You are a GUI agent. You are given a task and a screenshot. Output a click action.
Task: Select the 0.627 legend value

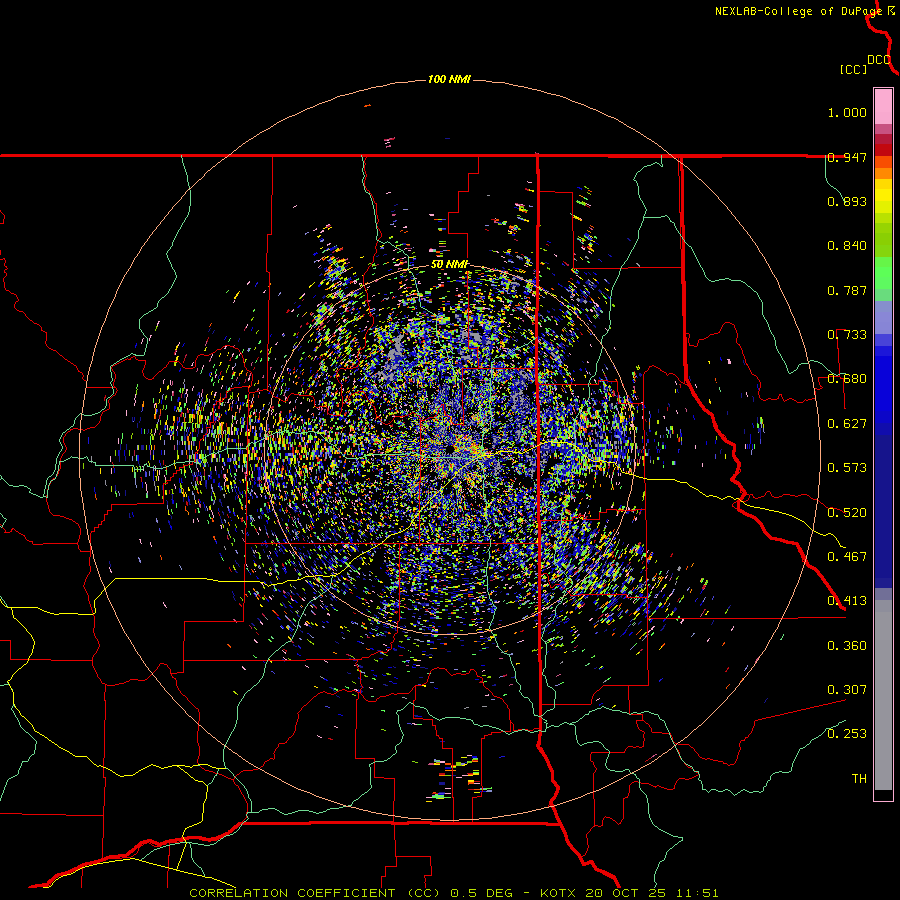pos(847,424)
